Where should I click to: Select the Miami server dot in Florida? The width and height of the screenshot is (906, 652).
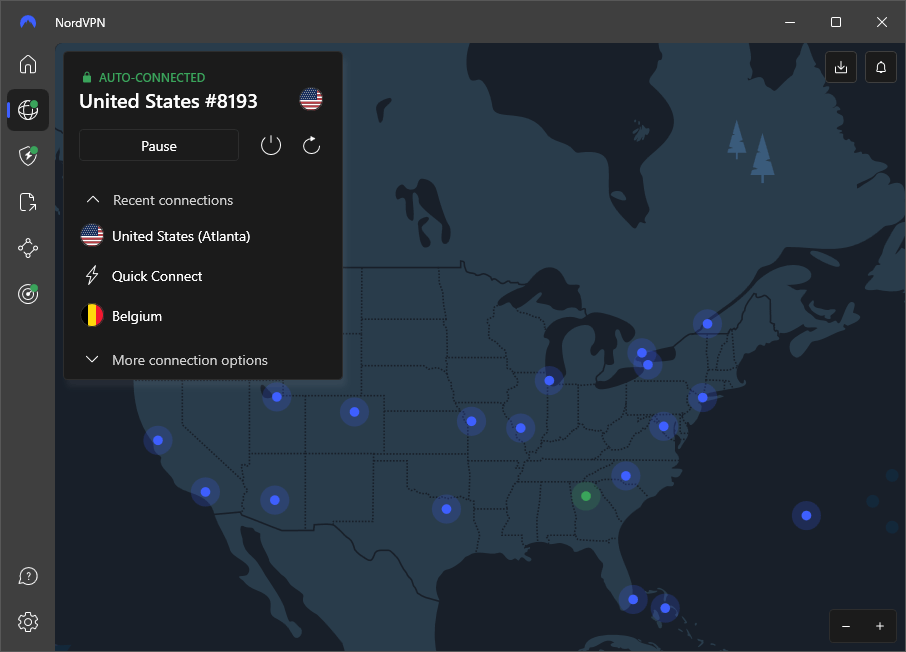633,599
